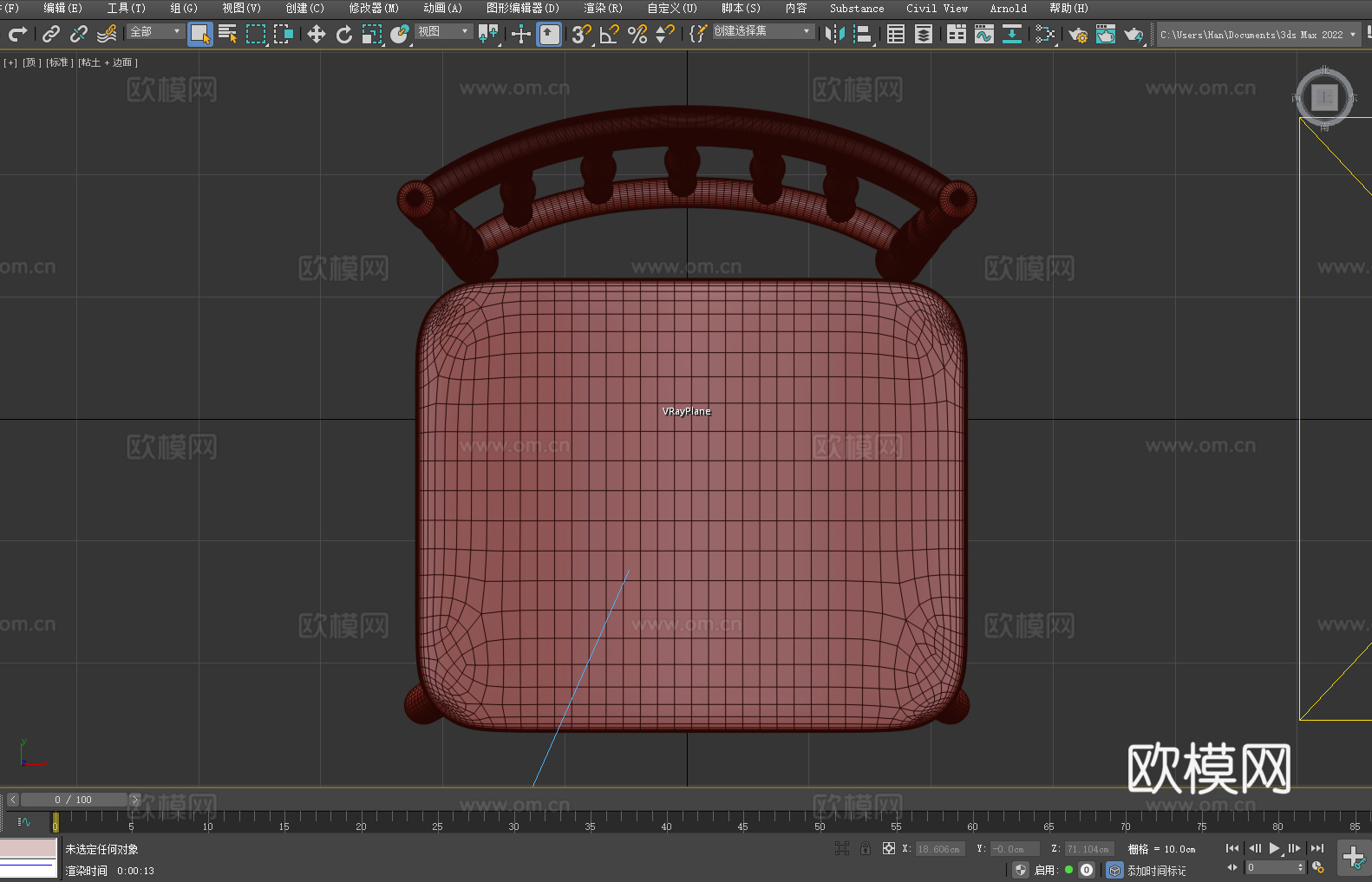Screen dimensions: 1372x882
Task: Toggle the 3D Snaps button
Action: pyautogui.click(x=582, y=34)
